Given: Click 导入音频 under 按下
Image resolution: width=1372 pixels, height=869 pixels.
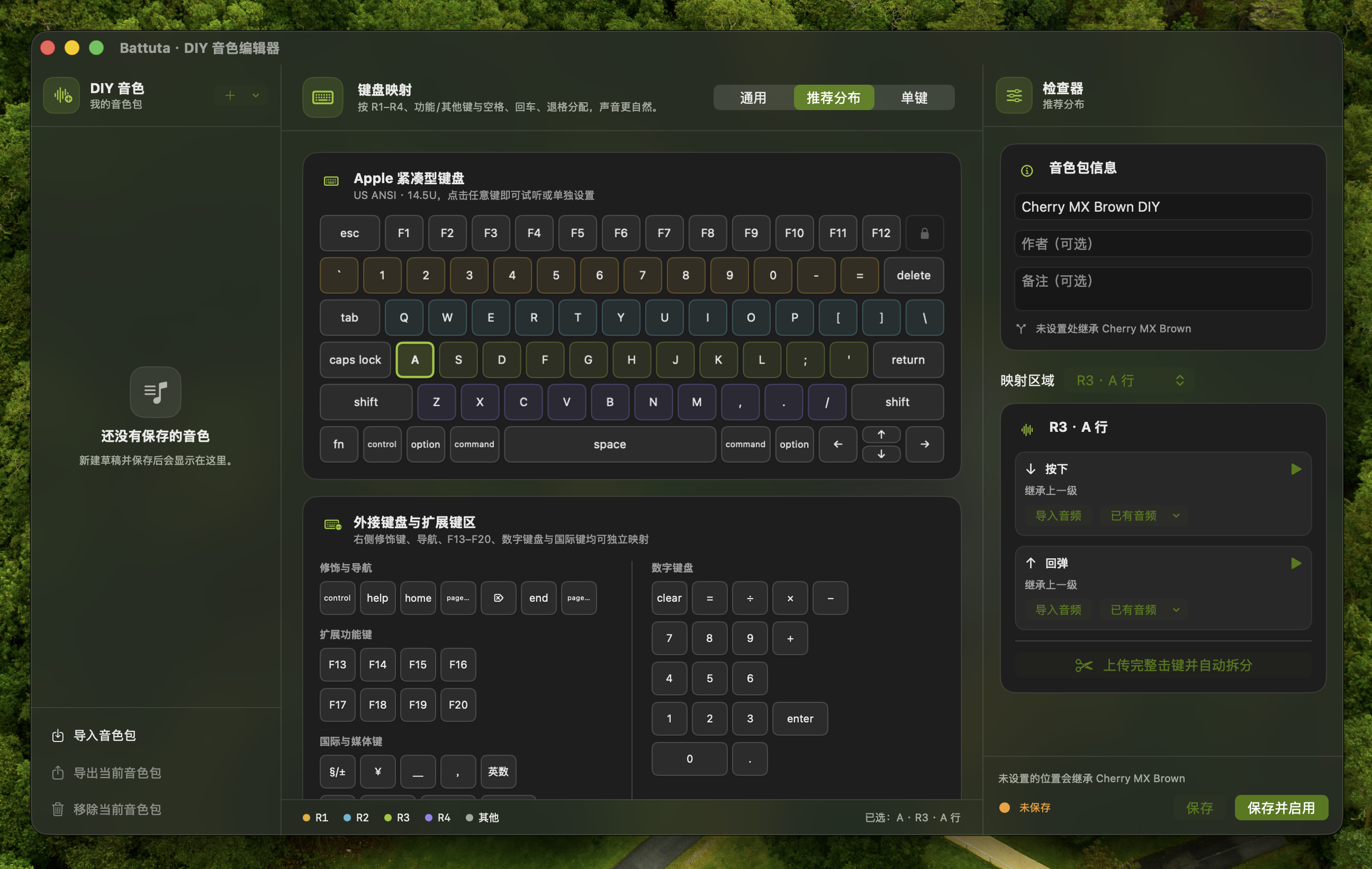Looking at the screenshot, I should 1058,515.
